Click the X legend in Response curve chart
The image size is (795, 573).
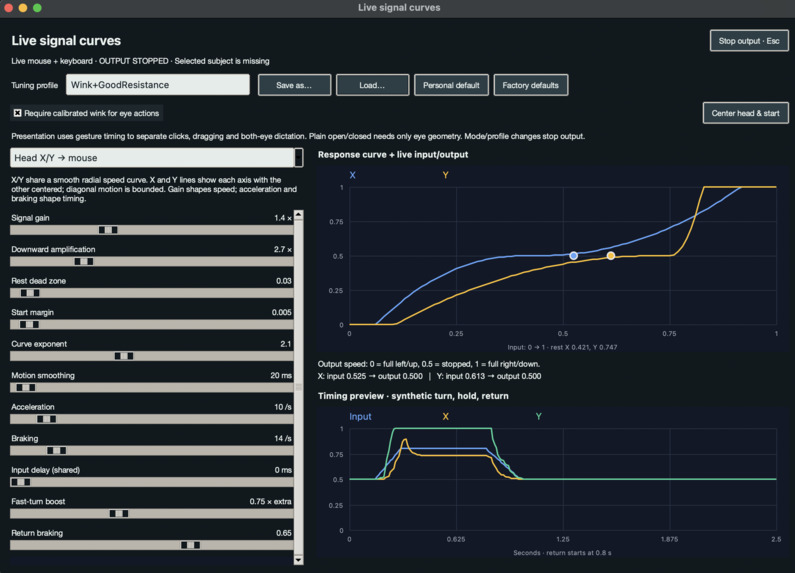click(352, 175)
